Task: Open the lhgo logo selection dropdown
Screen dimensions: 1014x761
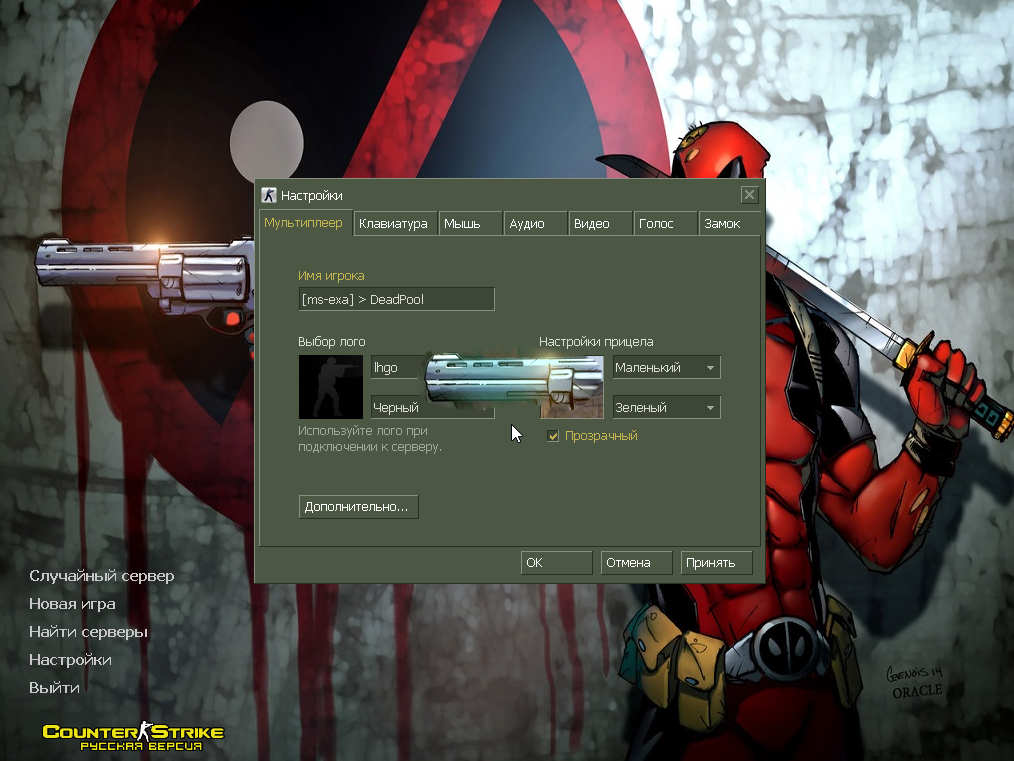Action: (398, 368)
